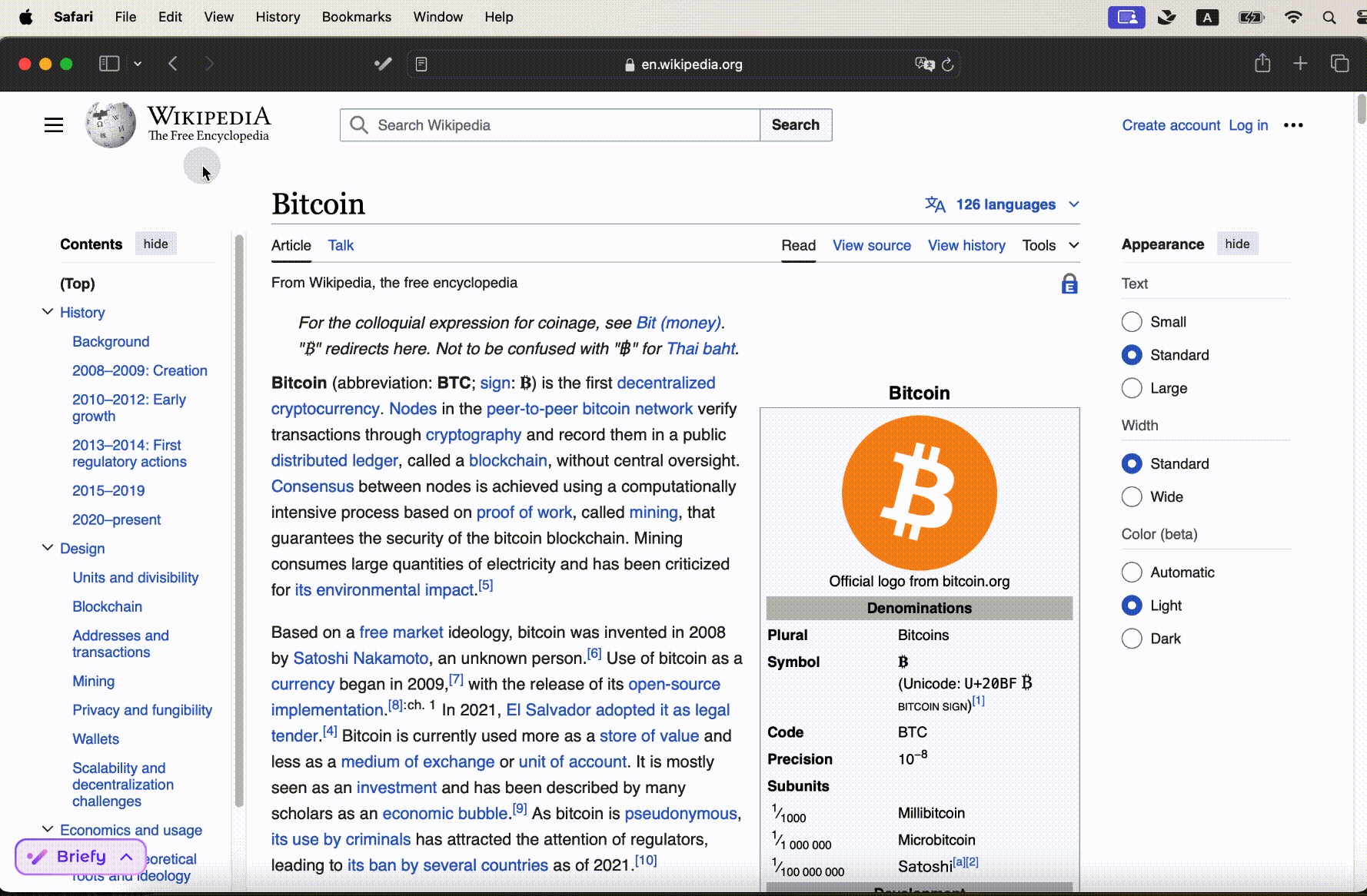Open the proof of work link
1367x896 pixels.
point(524,513)
